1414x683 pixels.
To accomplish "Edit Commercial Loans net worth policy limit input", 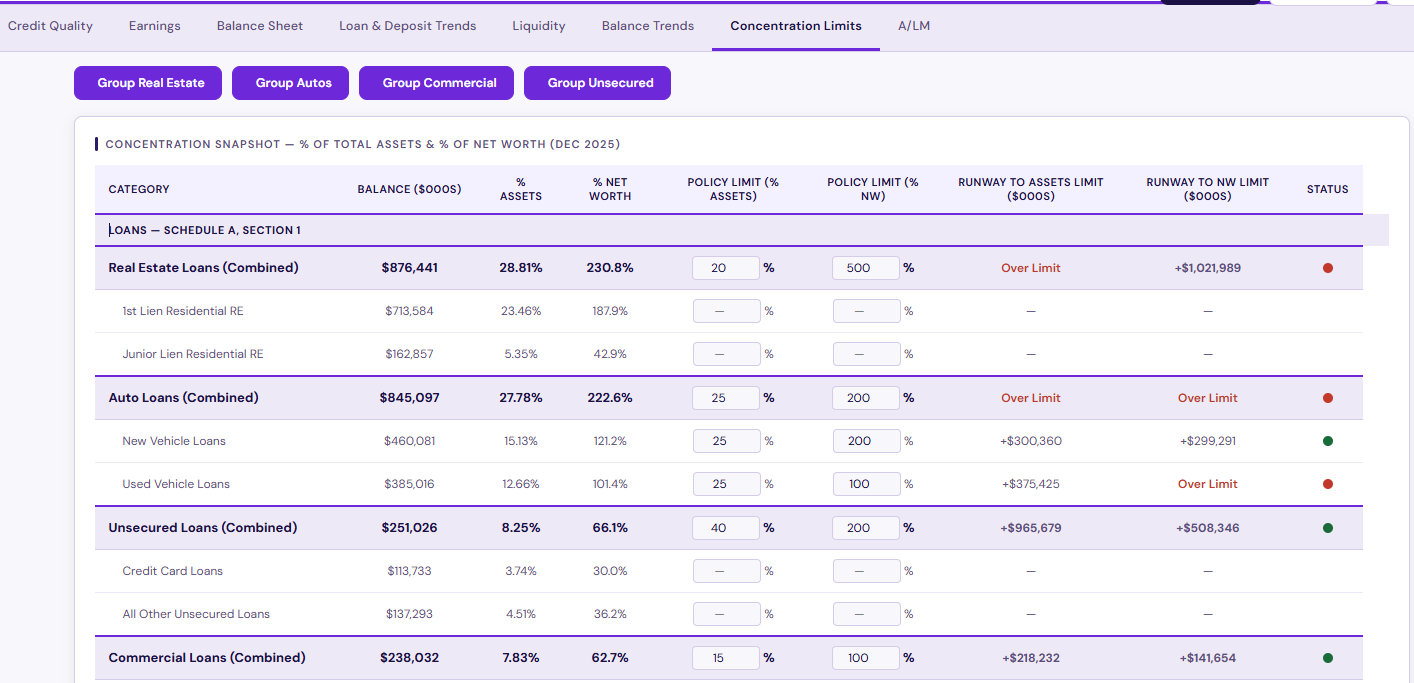I will pyautogui.click(x=865, y=658).
